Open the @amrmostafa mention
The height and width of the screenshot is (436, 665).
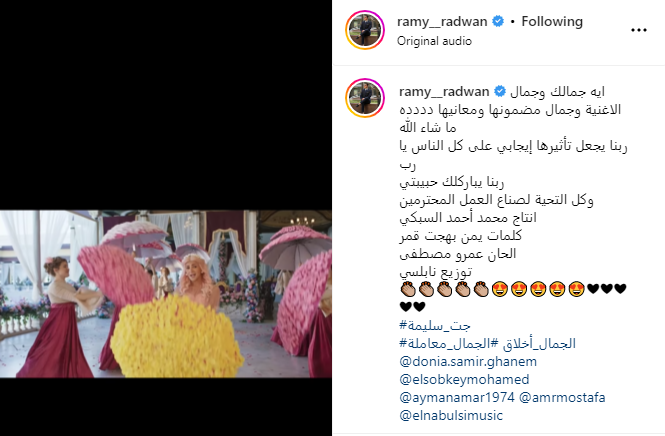(x=562, y=397)
